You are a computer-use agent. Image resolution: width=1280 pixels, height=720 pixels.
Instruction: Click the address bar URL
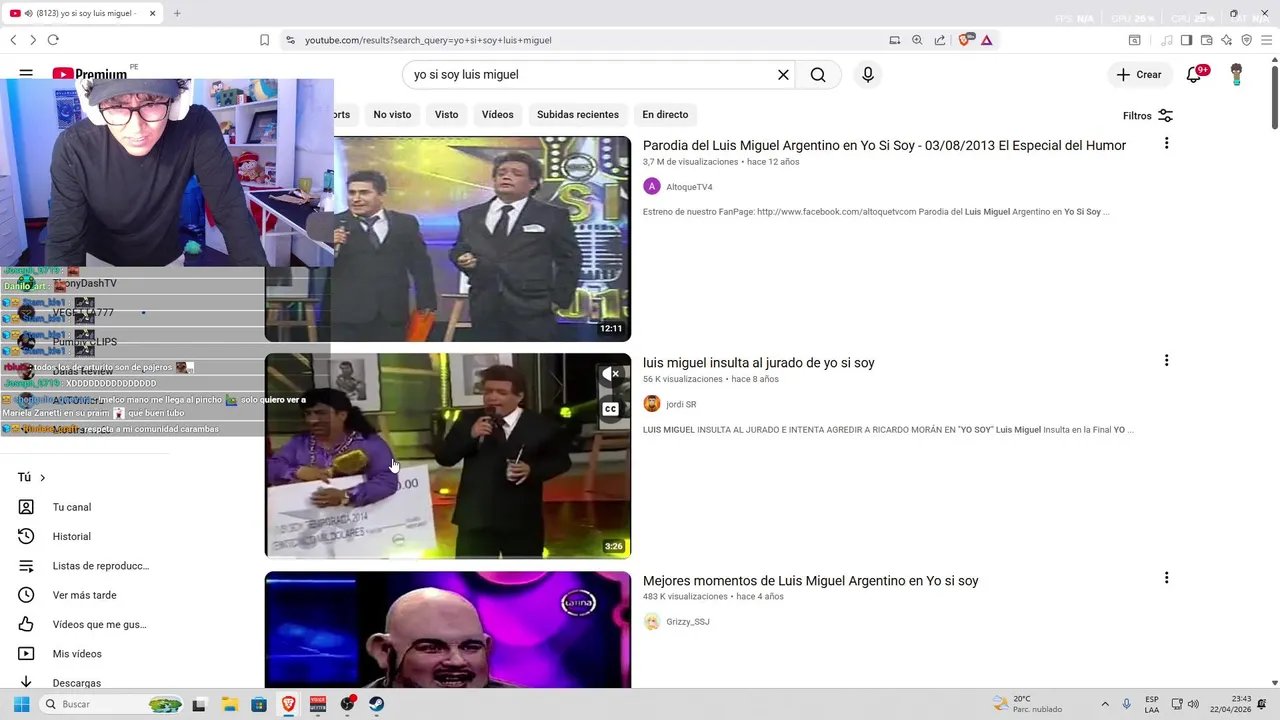[428, 40]
